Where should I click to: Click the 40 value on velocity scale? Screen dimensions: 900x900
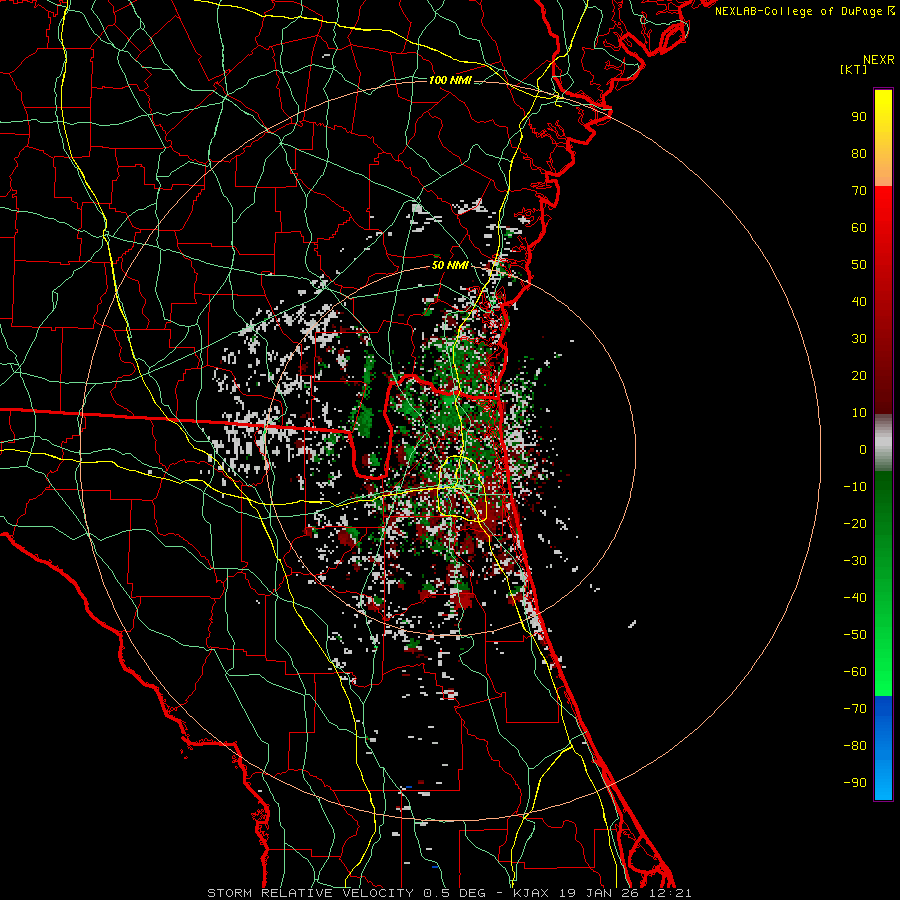coord(859,301)
